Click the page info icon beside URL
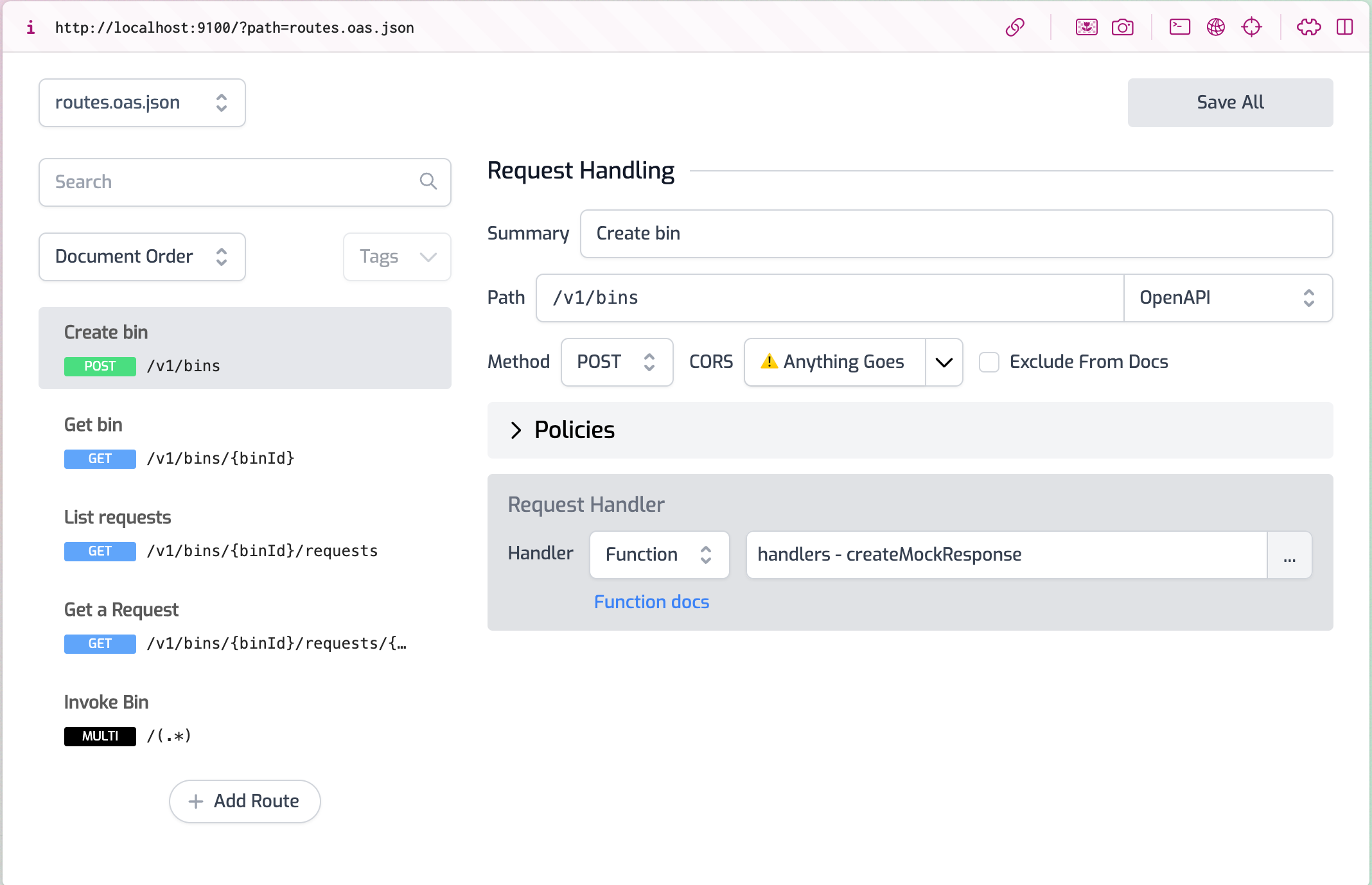 [x=30, y=27]
